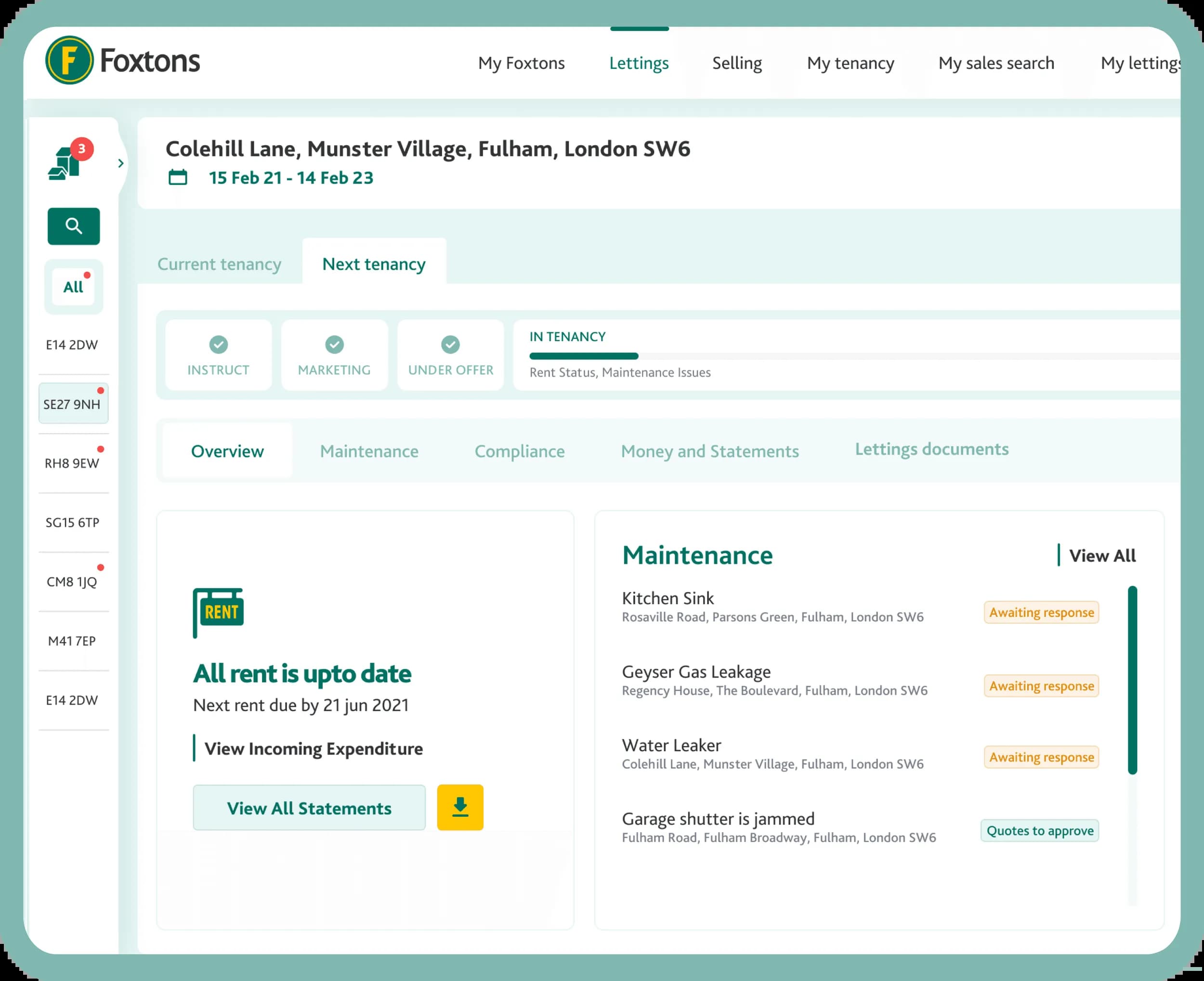Open the Money and Statements tab
The height and width of the screenshot is (981, 1204).
pyautogui.click(x=709, y=451)
